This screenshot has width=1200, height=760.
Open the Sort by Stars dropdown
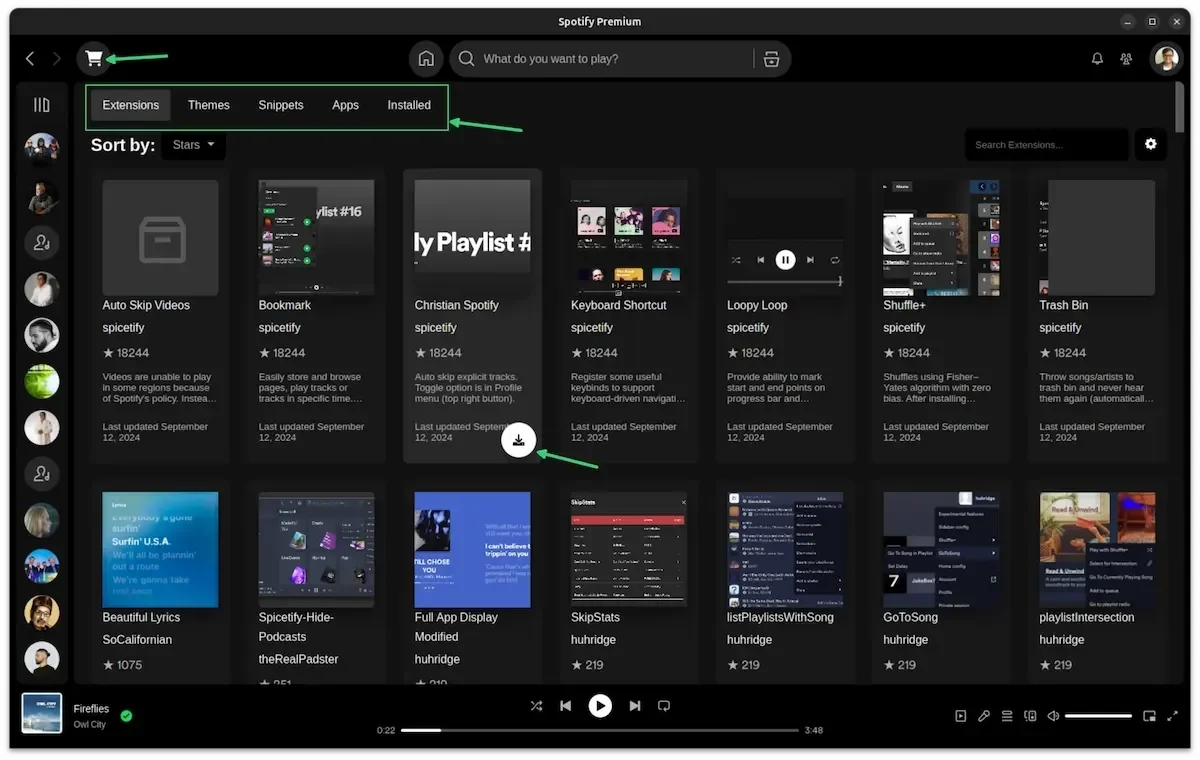193,145
